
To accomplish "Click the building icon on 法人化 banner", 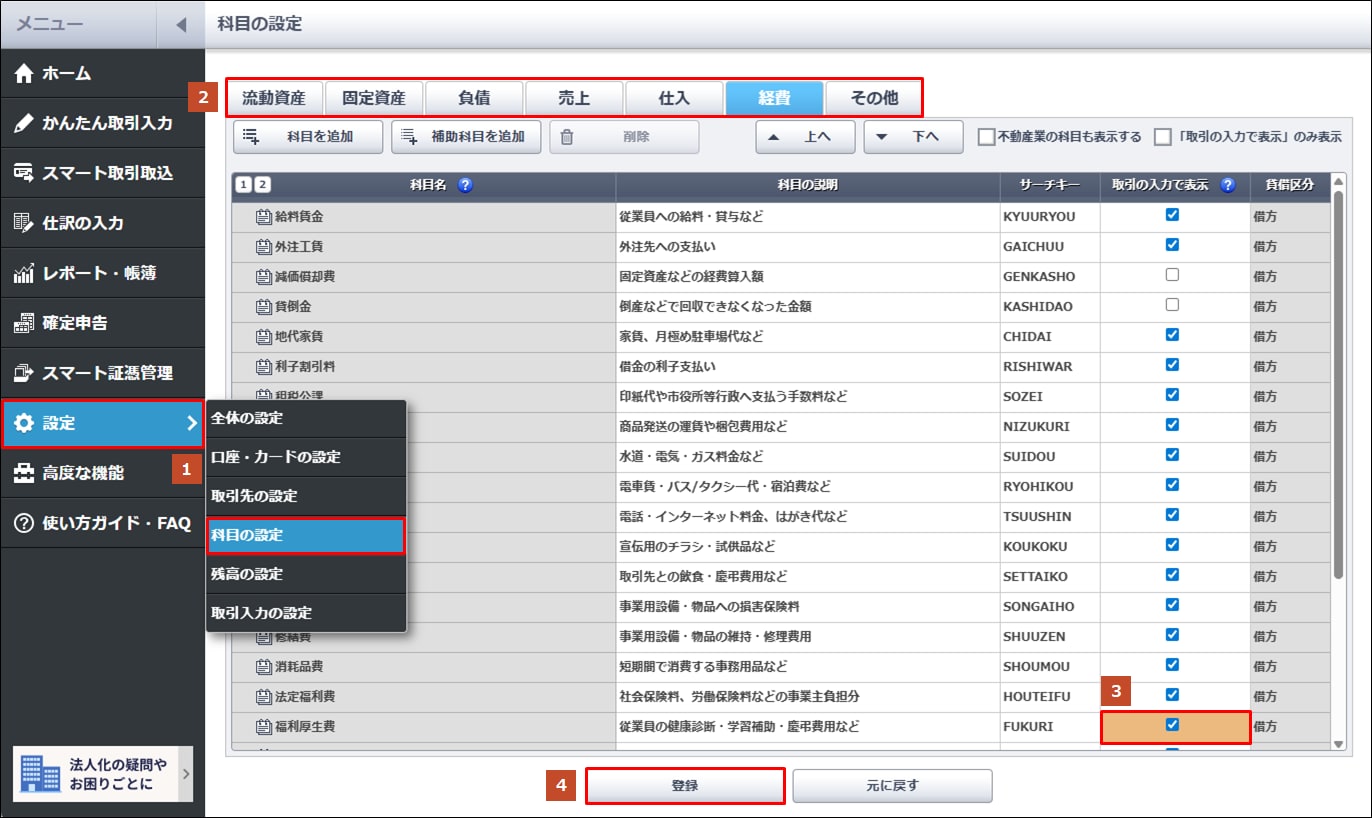I will [40, 774].
